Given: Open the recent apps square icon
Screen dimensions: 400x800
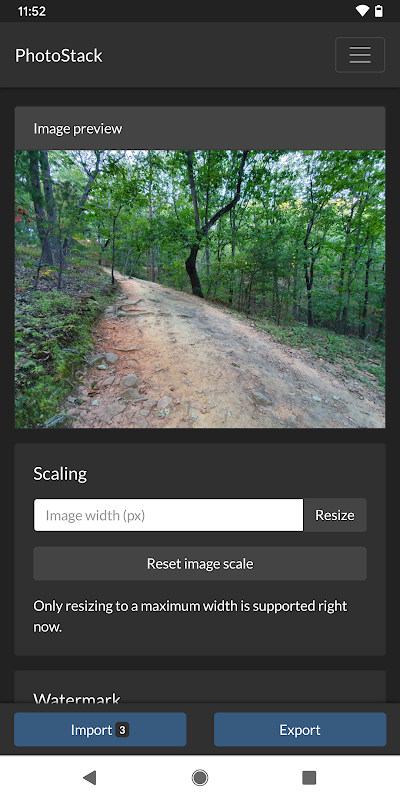Looking at the screenshot, I should (x=309, y=777).
